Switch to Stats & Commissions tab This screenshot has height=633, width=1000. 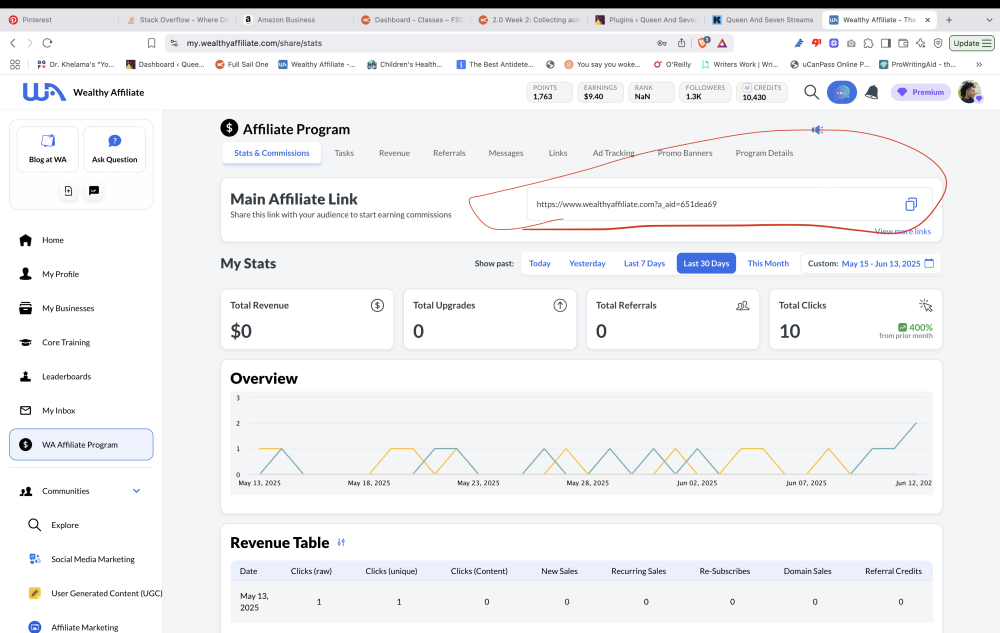pyautogui.click(x=272, y=153)
